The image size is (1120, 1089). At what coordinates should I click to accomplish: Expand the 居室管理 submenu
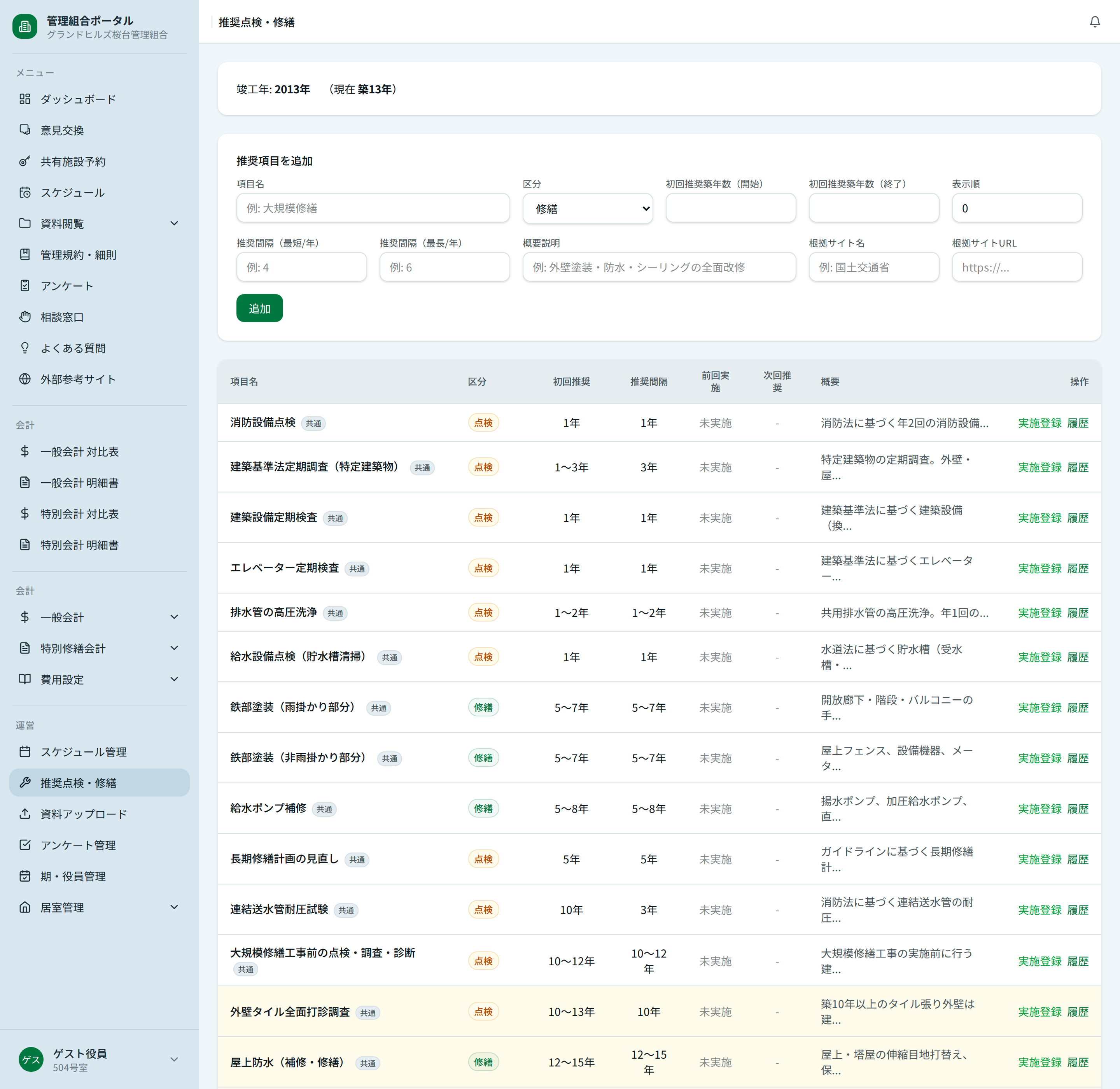(175, 907)
